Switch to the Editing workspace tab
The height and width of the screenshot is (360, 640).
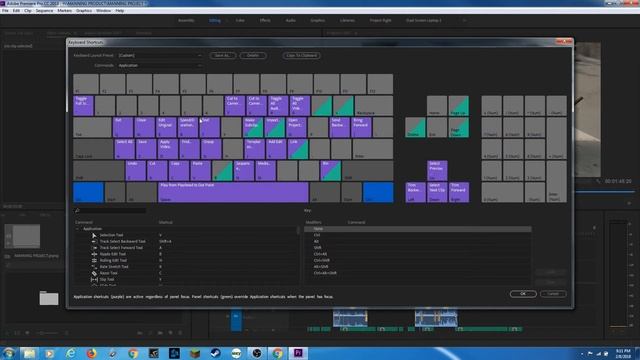(215, 20)
